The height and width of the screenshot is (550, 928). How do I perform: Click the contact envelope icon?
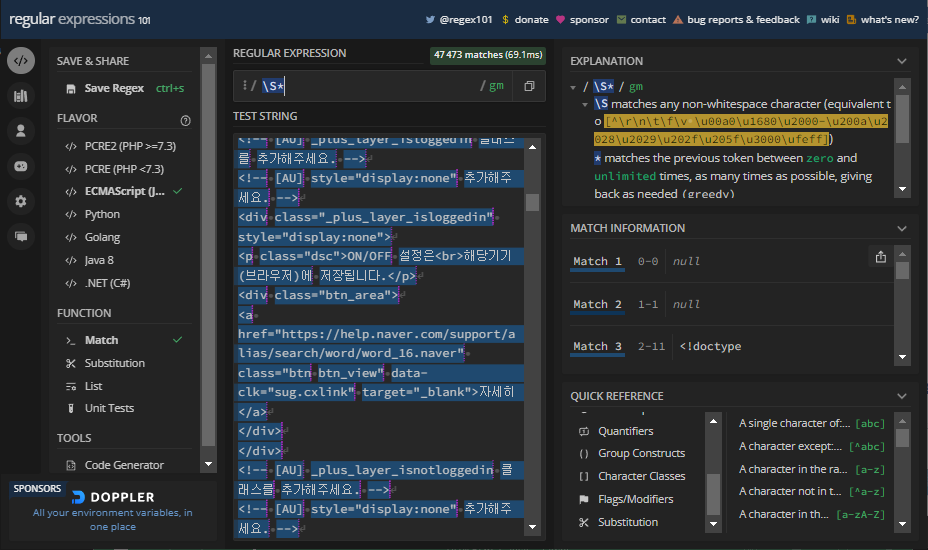point(621,20)
